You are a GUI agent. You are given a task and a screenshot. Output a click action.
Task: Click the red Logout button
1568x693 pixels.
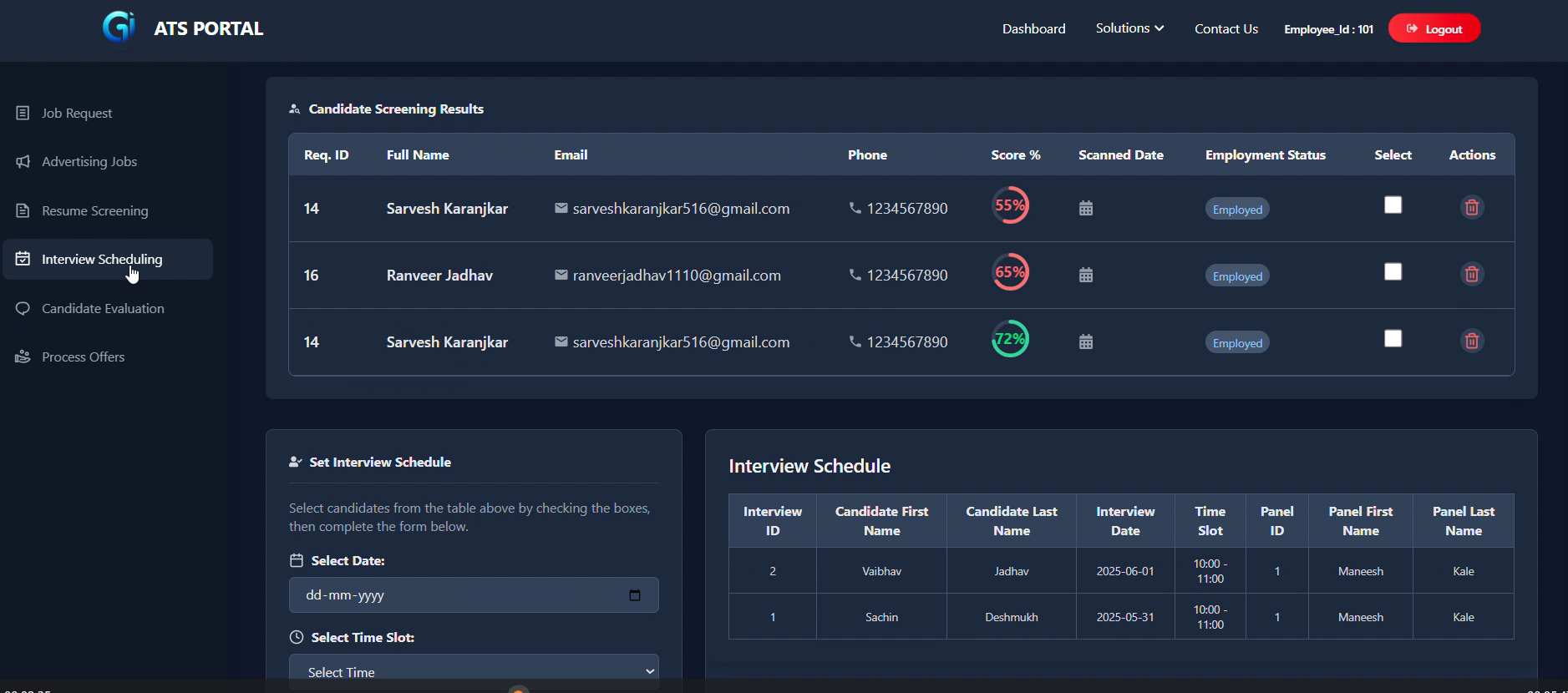[1434, 28]
